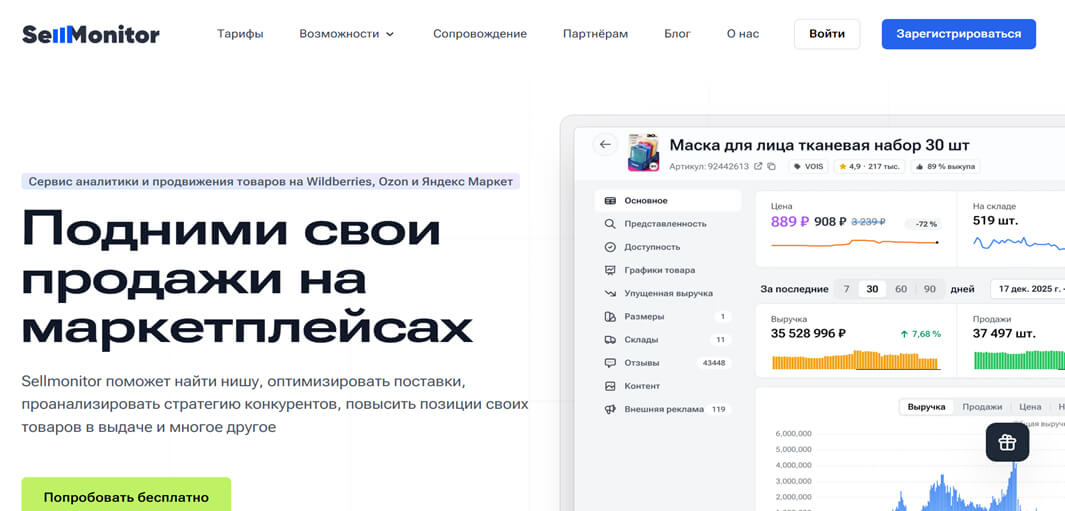Image resolution: width=1065 pixels, height=511 pixels.
Task: Click the checkmark-circle icon beside Доступность
Action: coord(610,247)
